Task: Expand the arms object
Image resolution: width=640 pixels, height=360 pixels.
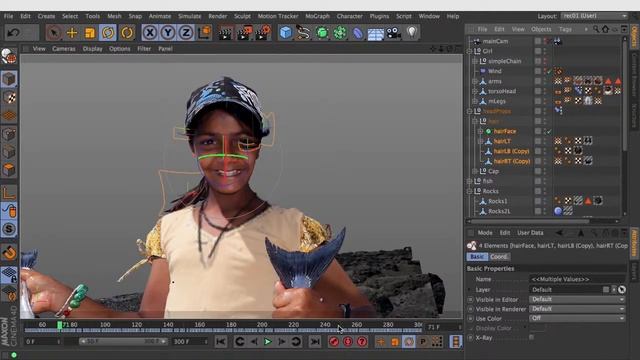Action: click(475, 81)
